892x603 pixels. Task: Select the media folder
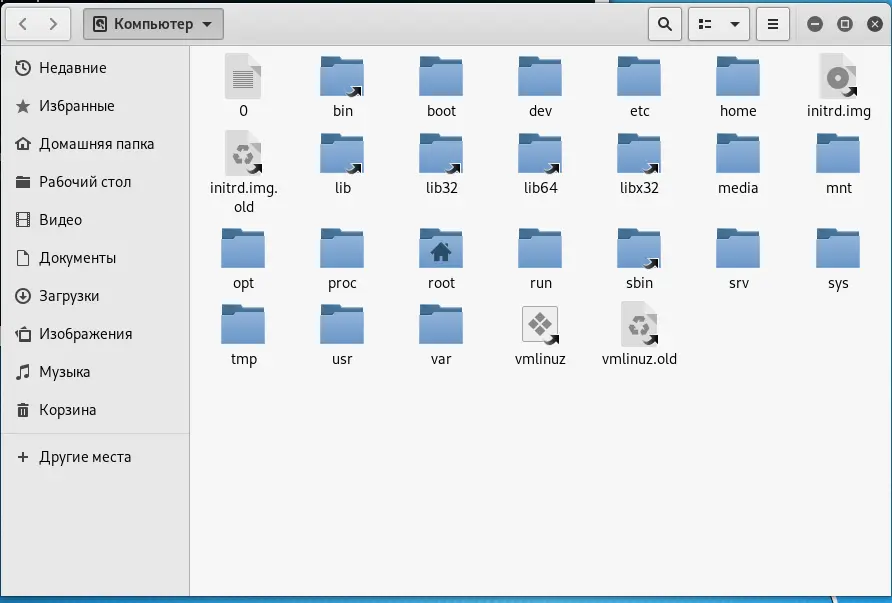[x=738, y=163]
